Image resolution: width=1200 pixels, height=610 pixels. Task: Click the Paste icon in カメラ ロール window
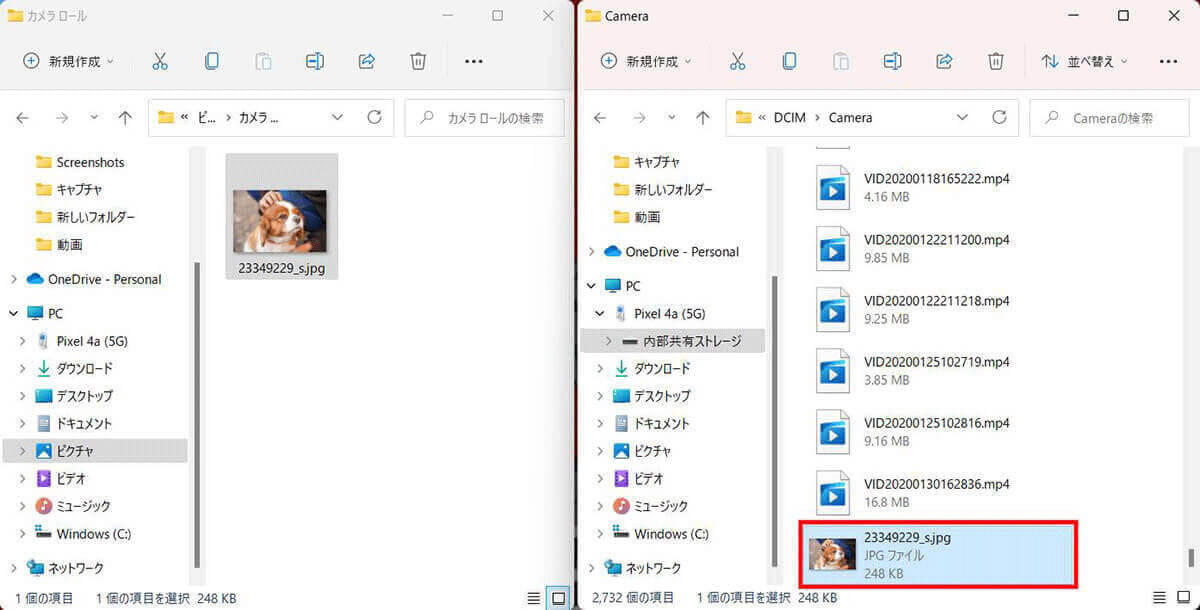[263, 61]
